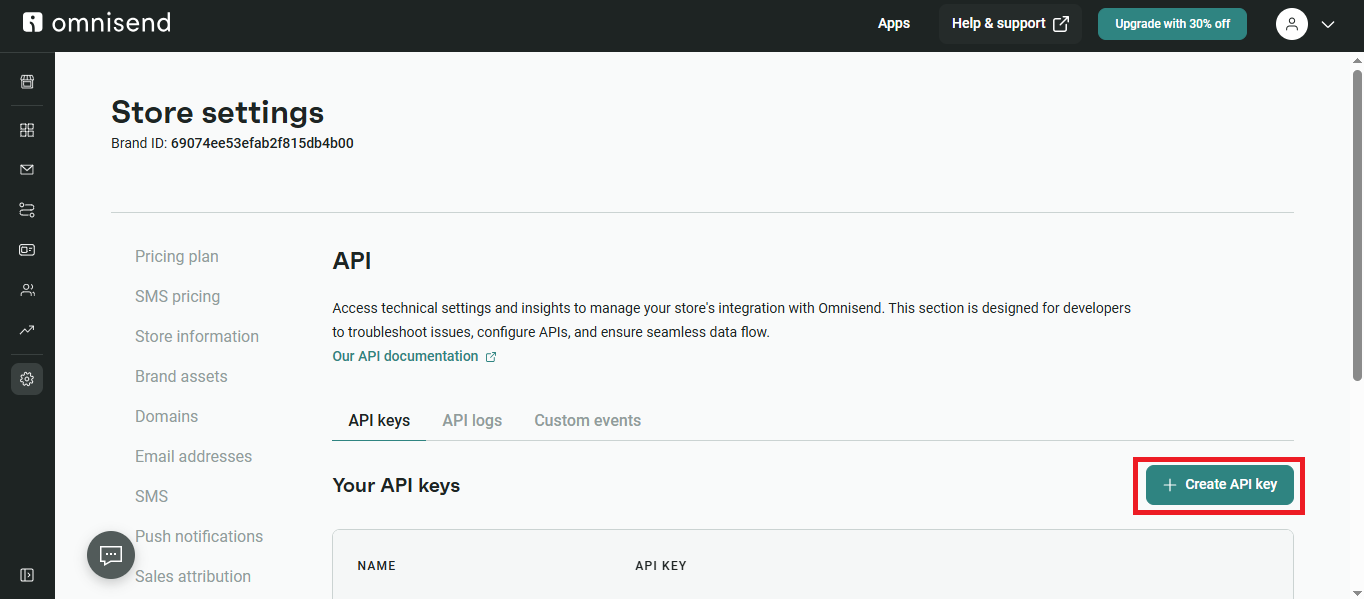1364x599 pixels.
Task: Open Reports trend arrow icon
Action: point(27,330)
